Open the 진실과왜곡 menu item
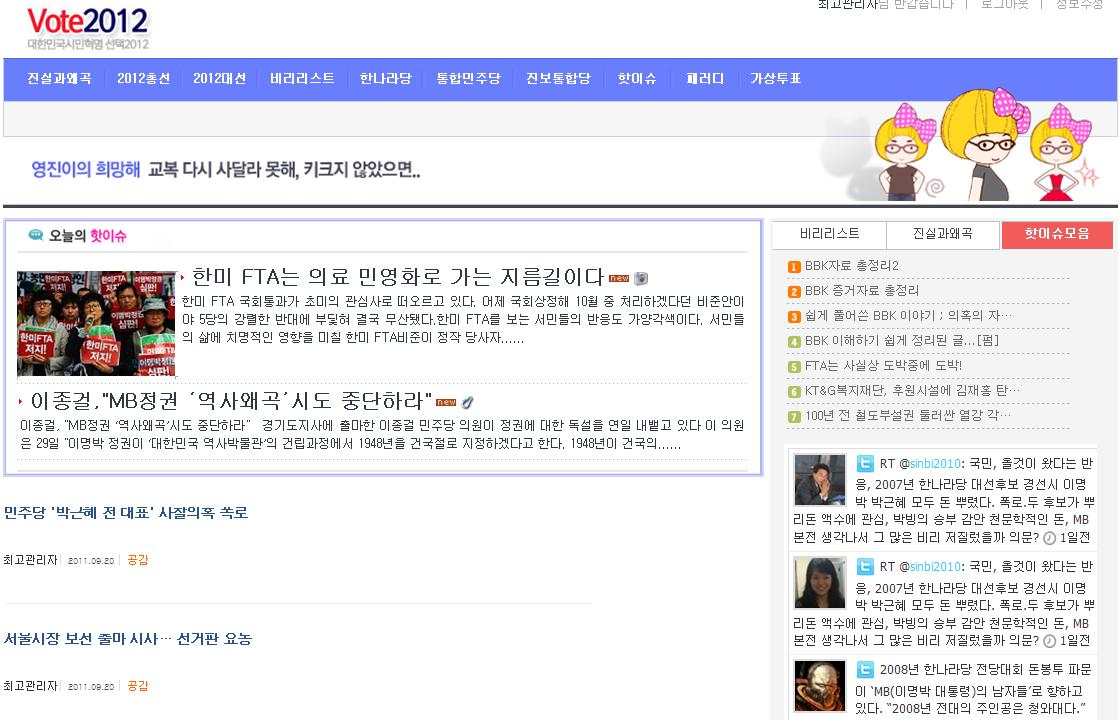 click(59, 79)
